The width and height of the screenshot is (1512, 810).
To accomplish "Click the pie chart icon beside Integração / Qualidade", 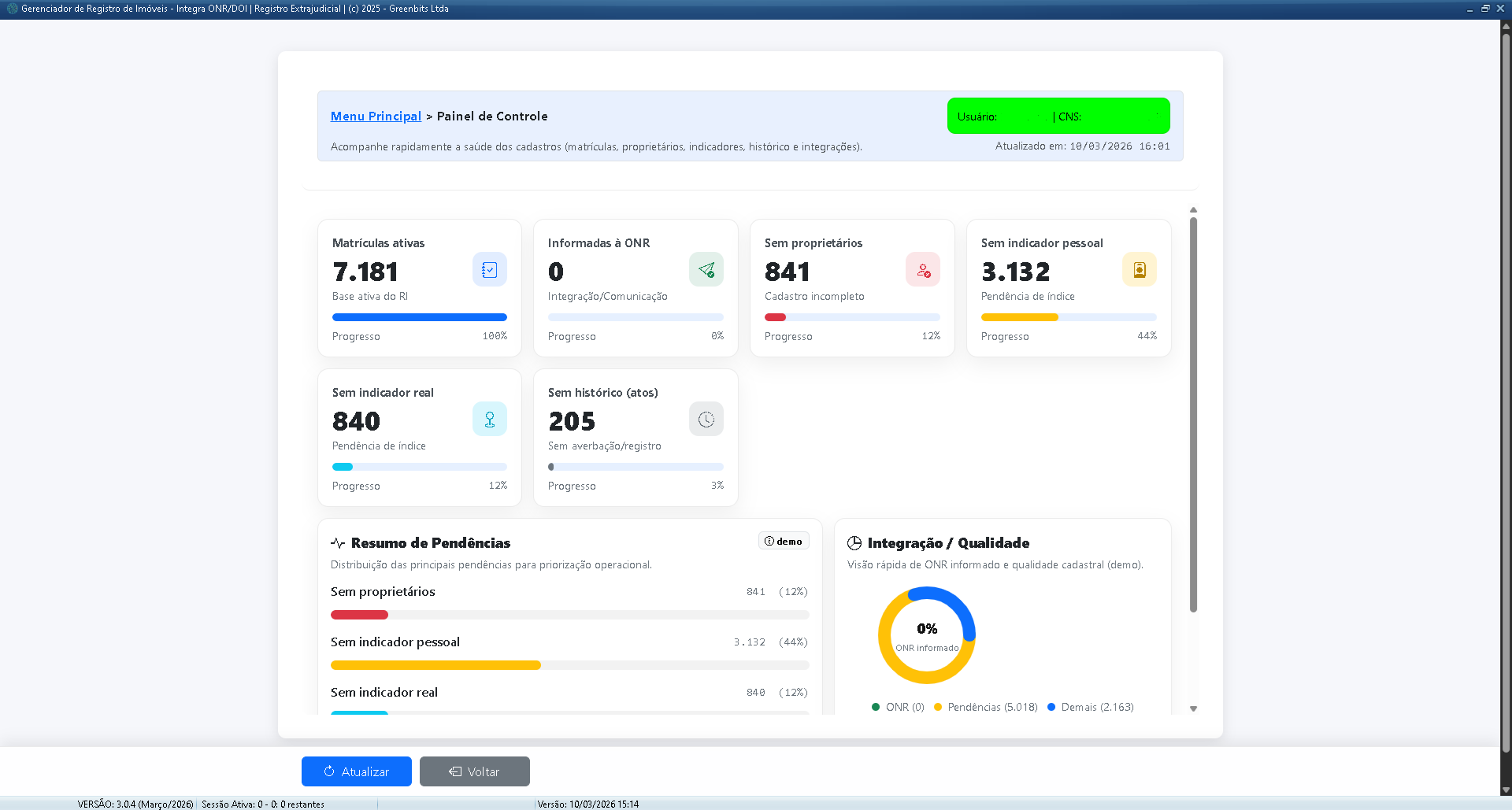I will pyautogui.click(x=854, y=543).
